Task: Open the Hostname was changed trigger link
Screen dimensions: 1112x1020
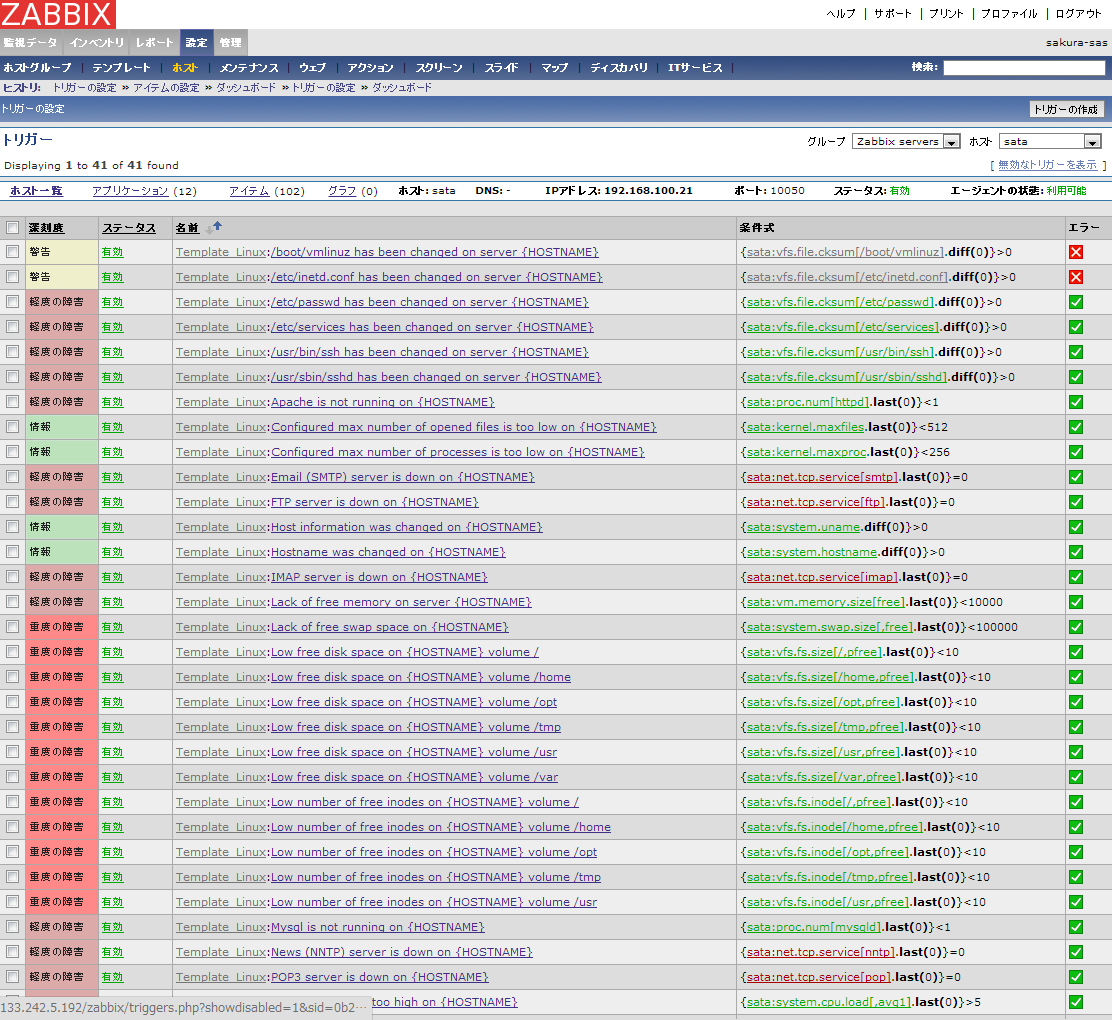Action: point(387,552)
